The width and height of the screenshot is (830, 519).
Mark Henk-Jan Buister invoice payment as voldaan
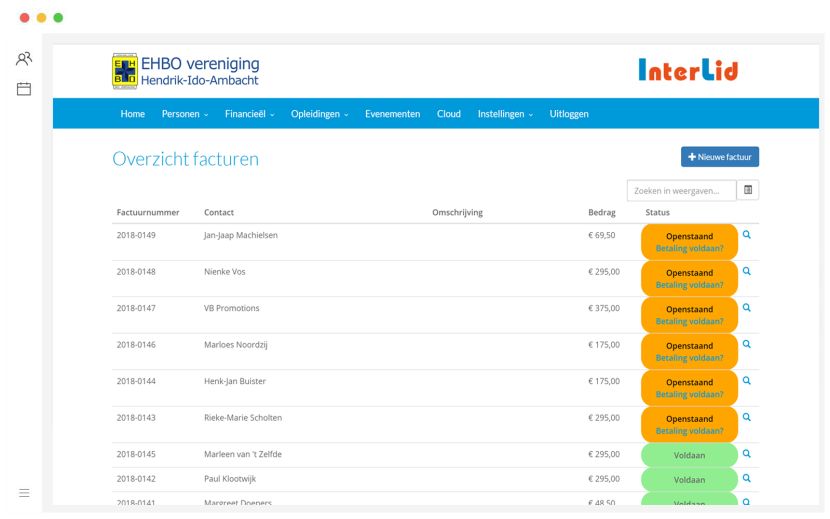click(x=689, y=395)
